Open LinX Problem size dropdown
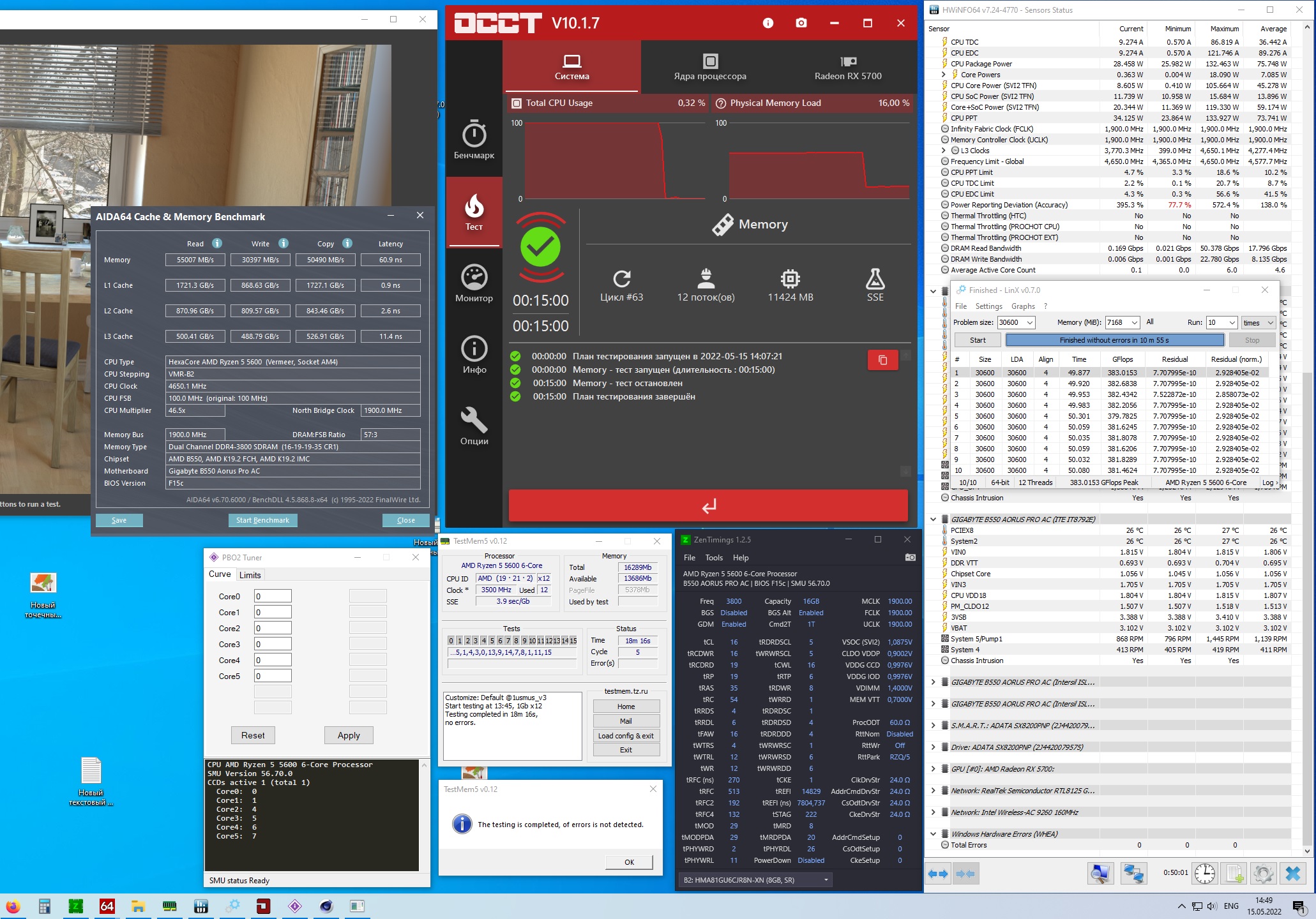Image resolution: width=1316 pixels, height=919 pixels. pos(1030,322)
